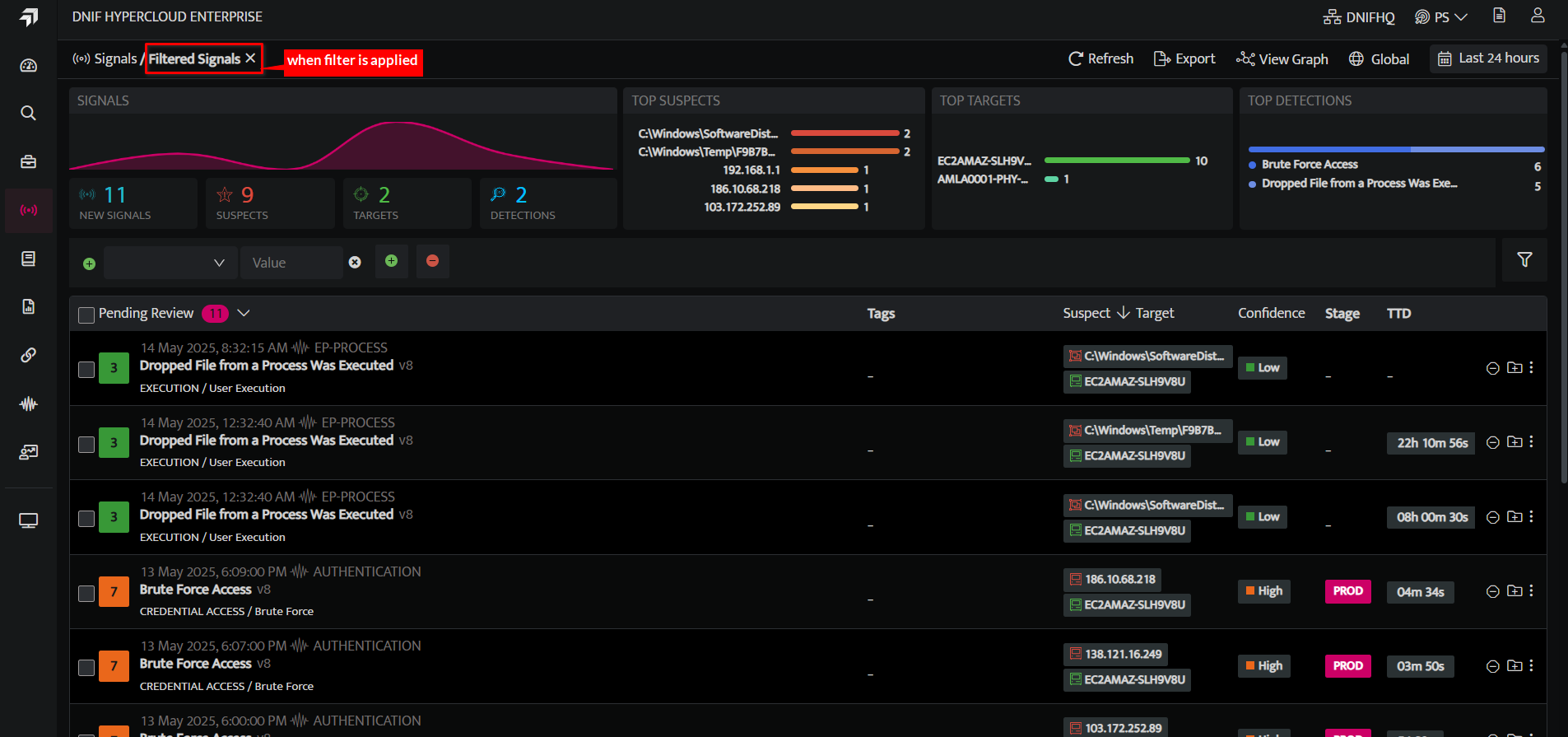Open more options for 6:07:00 PM signal
1568x737 pixels.
point(1532,665)
